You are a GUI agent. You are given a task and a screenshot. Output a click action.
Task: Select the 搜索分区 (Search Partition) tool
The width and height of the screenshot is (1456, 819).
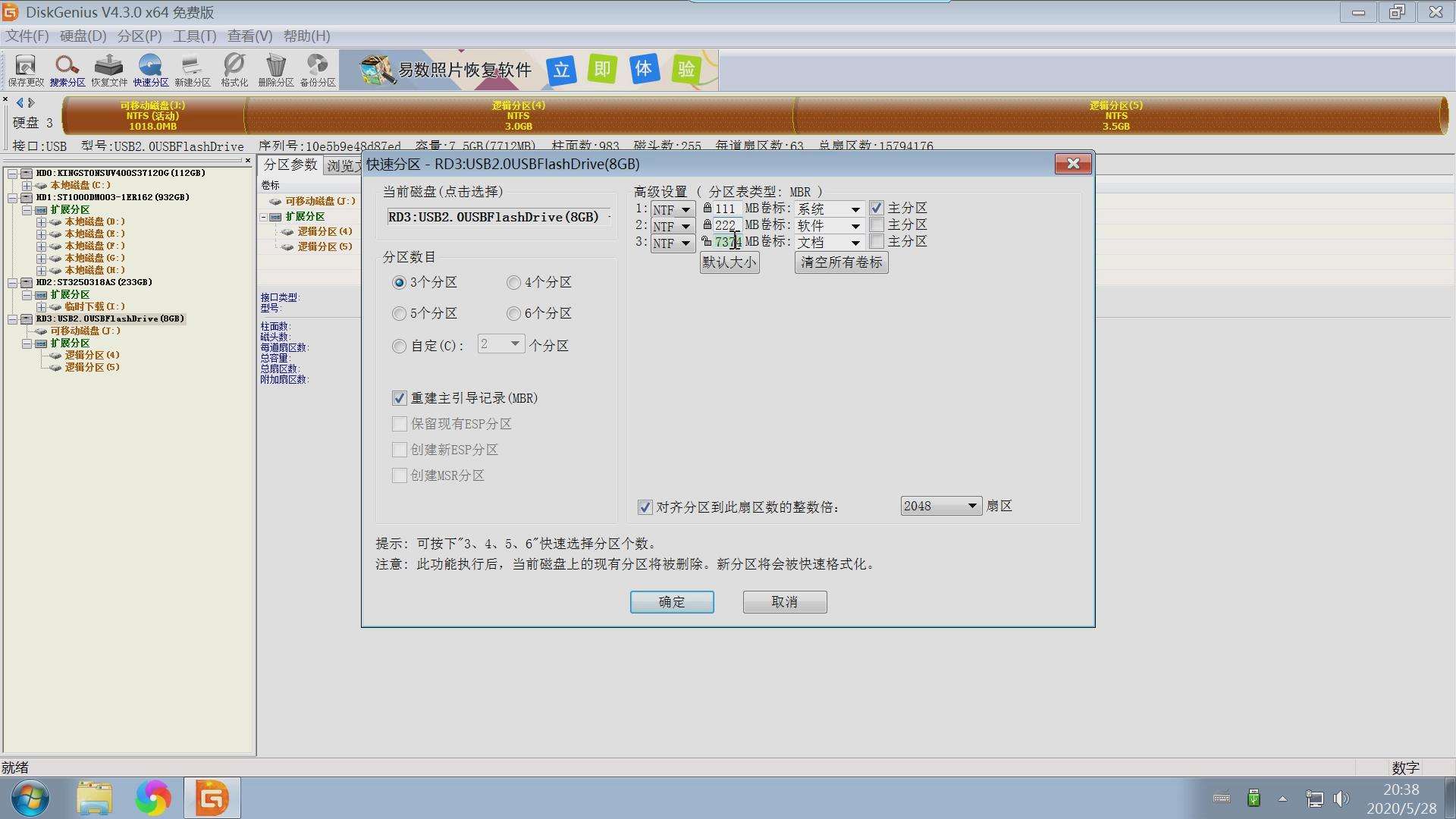pyautogui.click(x=67, y=70)
